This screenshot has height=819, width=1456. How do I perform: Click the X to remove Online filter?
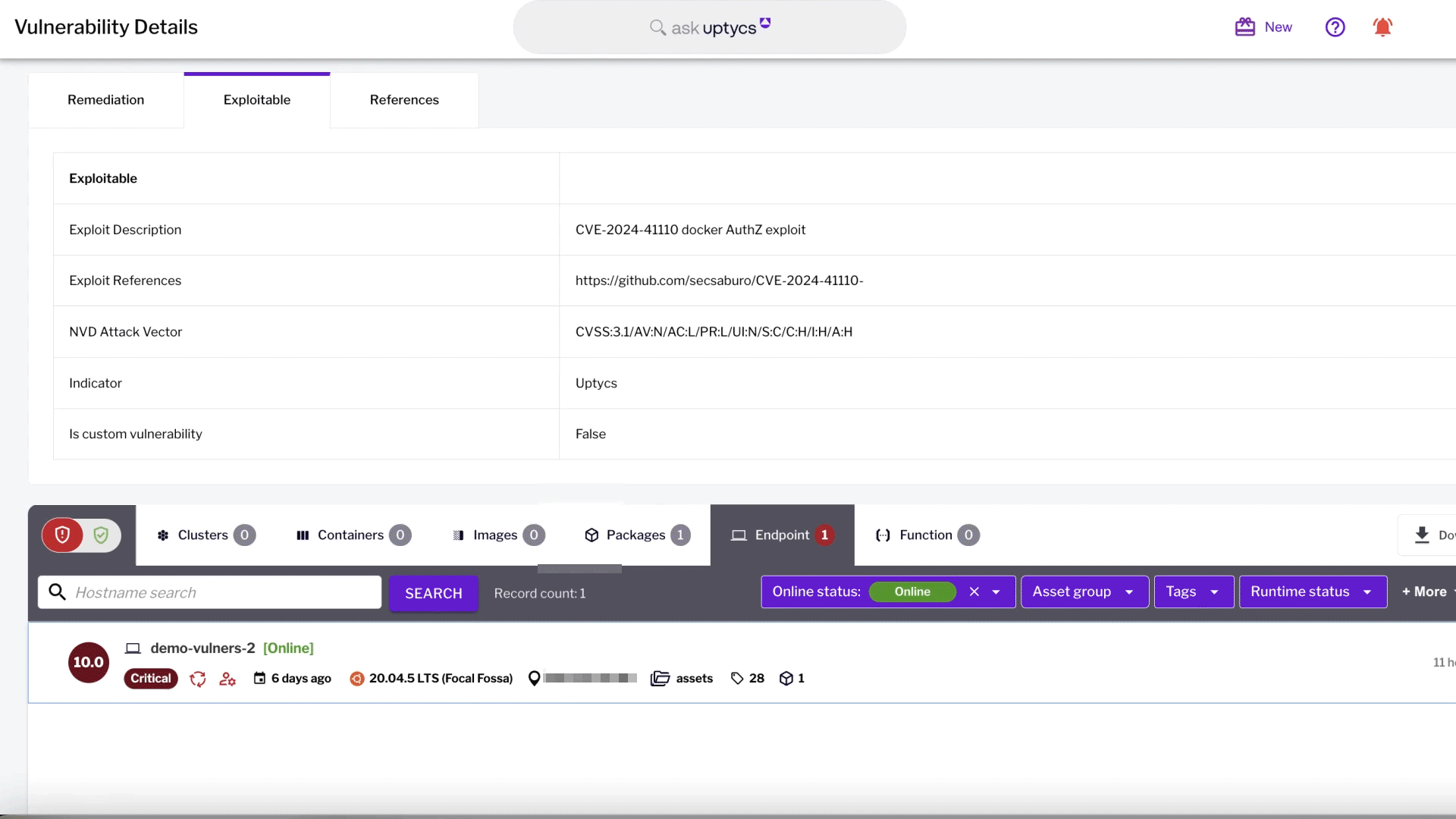974,591
